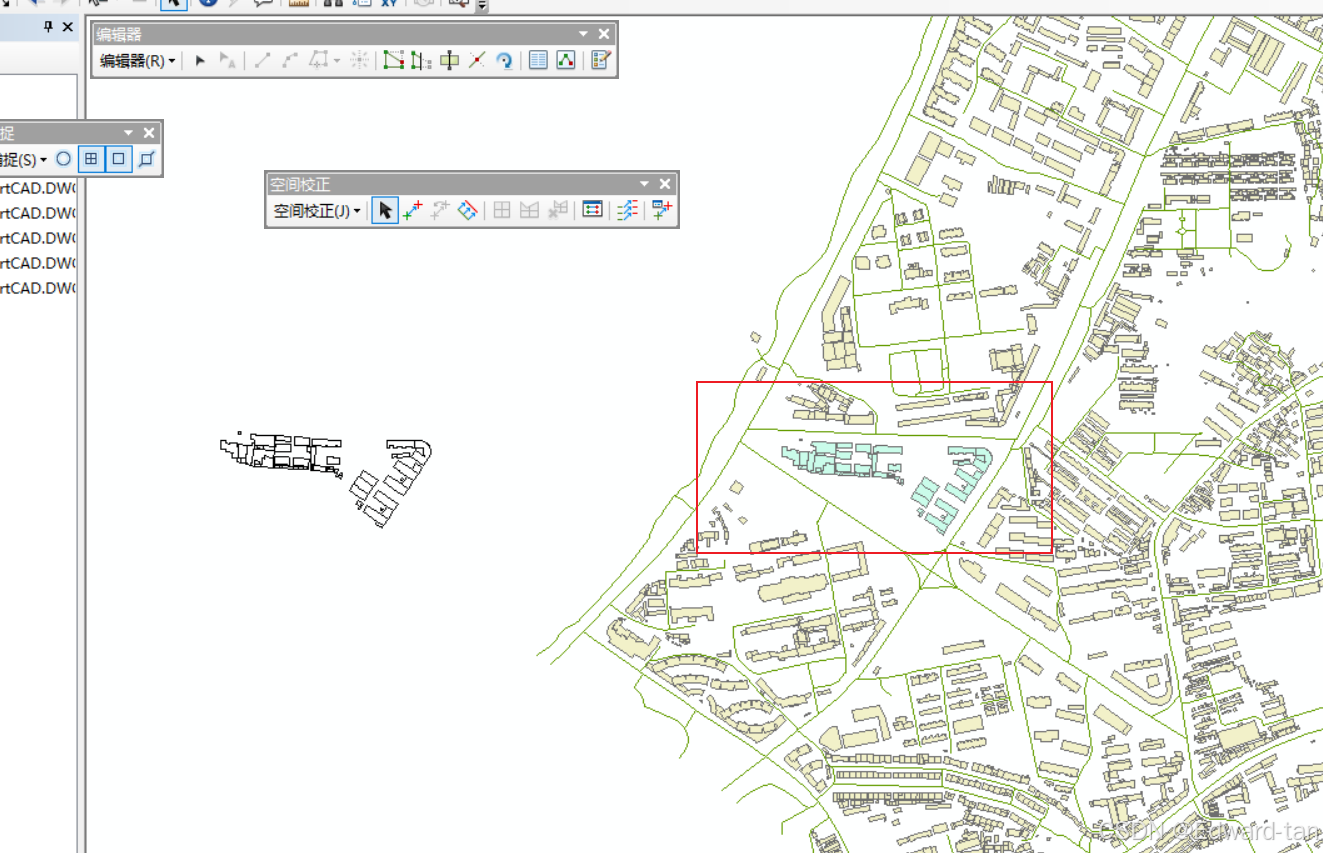Screen dimensions: 1323x853
Task: Select the New Limited Adjustment Area tool
Action: pos(530,211)
